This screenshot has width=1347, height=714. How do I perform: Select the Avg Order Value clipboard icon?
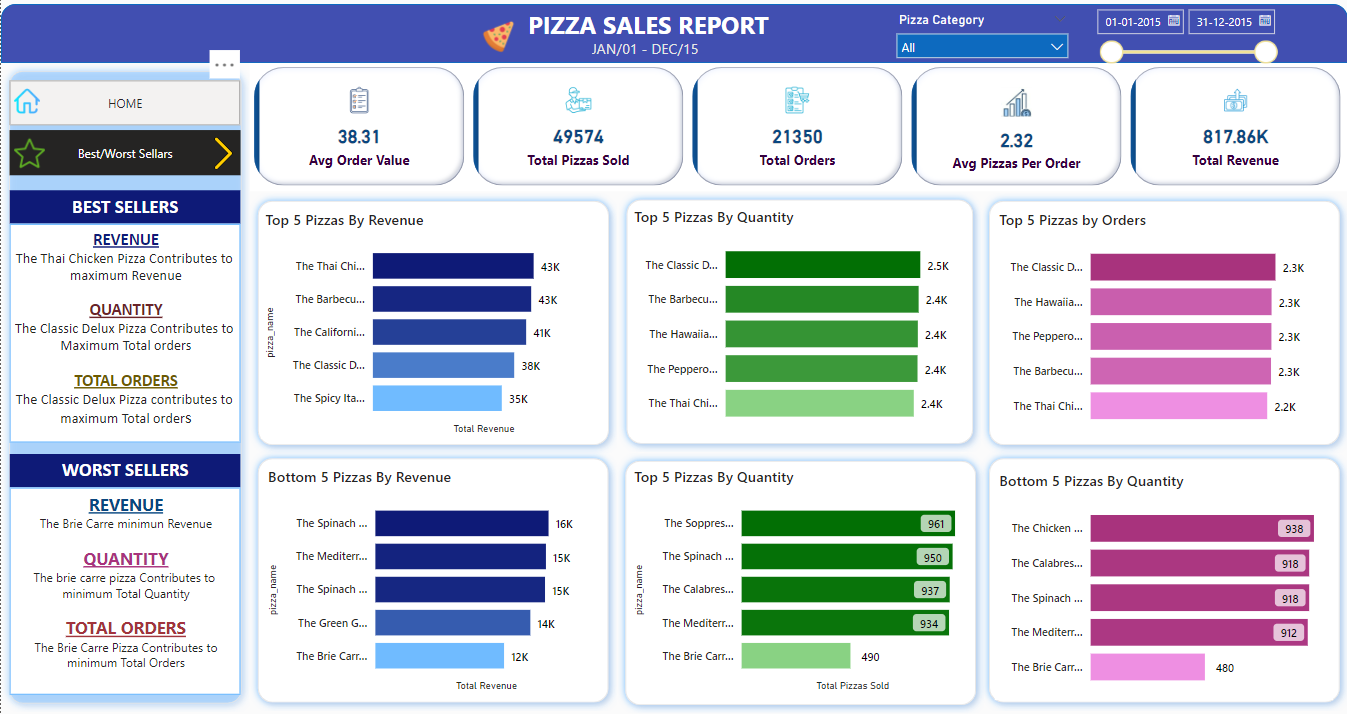point(359,100)
